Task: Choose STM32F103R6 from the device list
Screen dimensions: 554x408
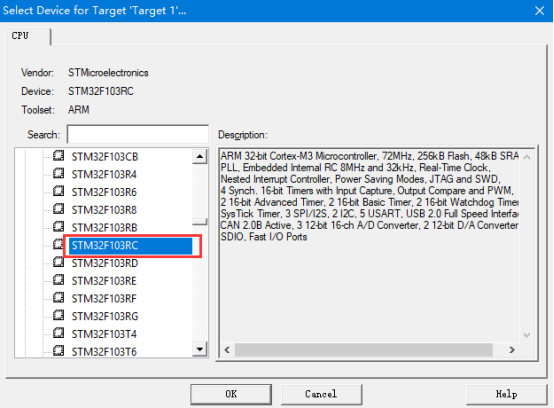Action: click(104, 192)
